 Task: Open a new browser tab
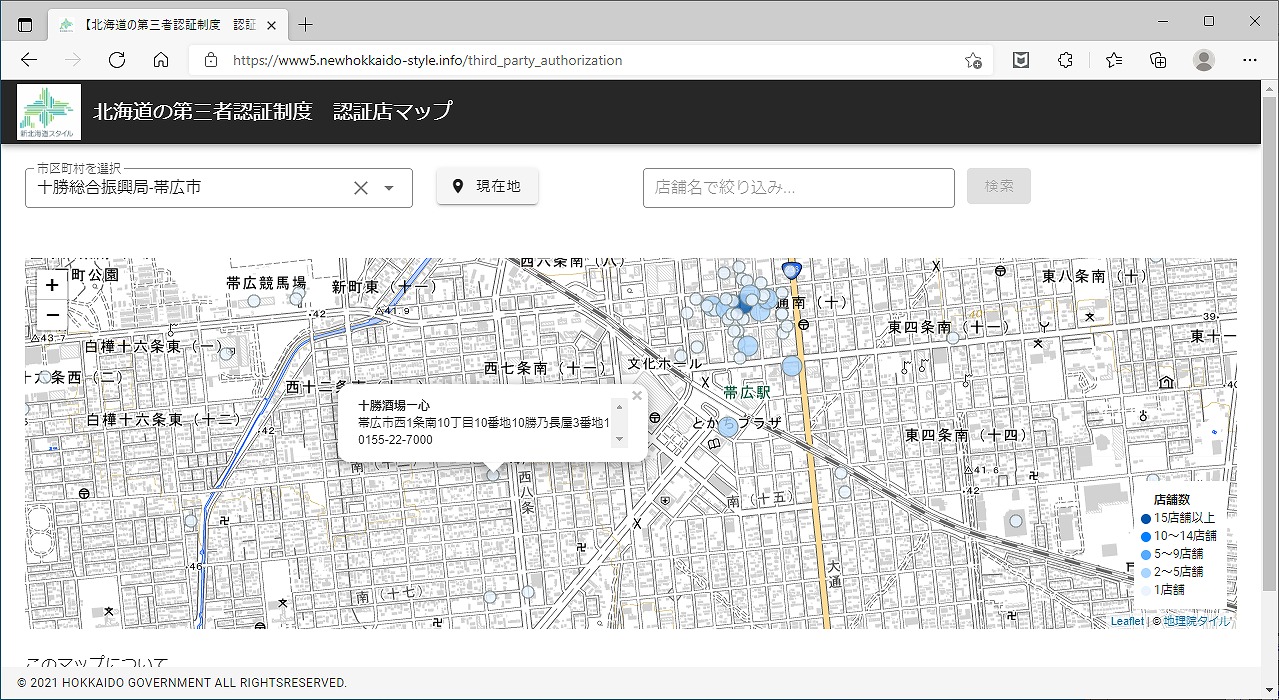305,24
